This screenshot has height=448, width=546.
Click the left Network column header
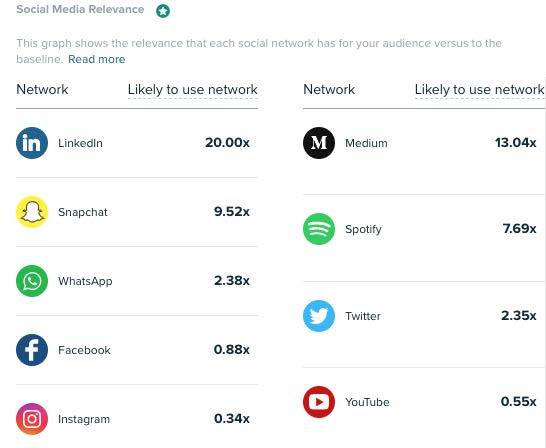point(42,89)
